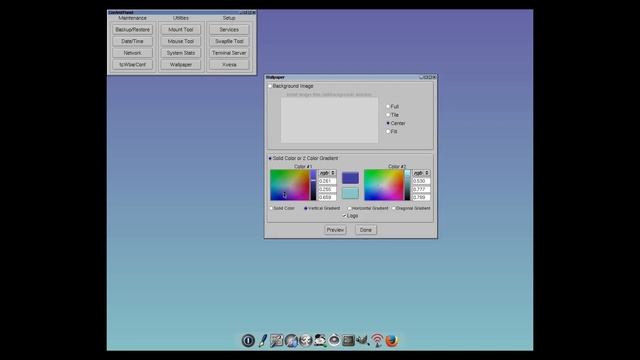This screenshot has height=360, width=640.
Task: Toggle the Logo checkbox
Action: click(344, 216)
